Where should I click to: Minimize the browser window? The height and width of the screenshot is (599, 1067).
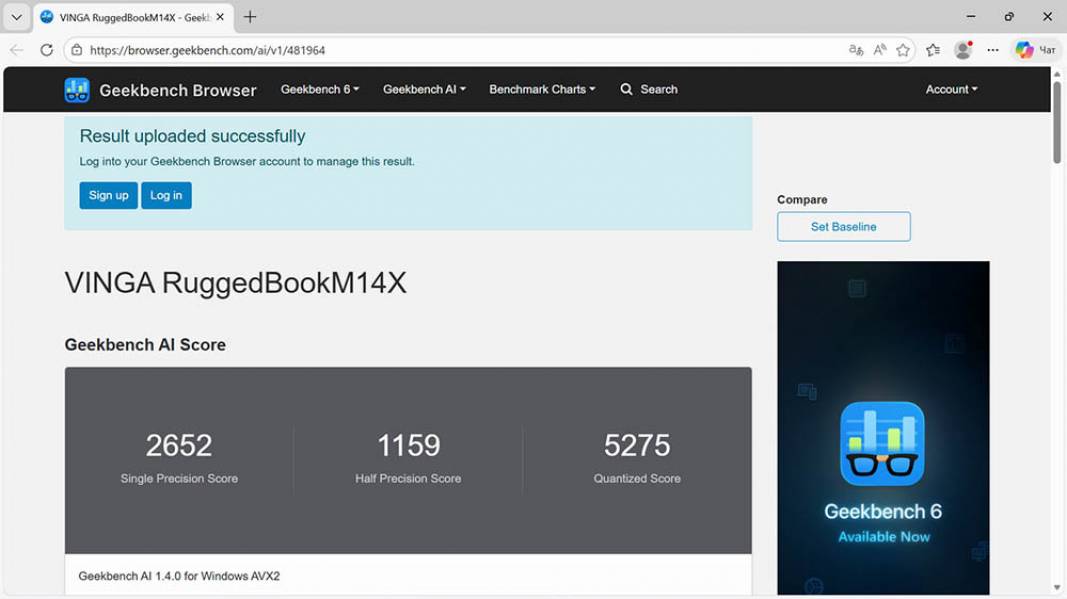[971, 16]
